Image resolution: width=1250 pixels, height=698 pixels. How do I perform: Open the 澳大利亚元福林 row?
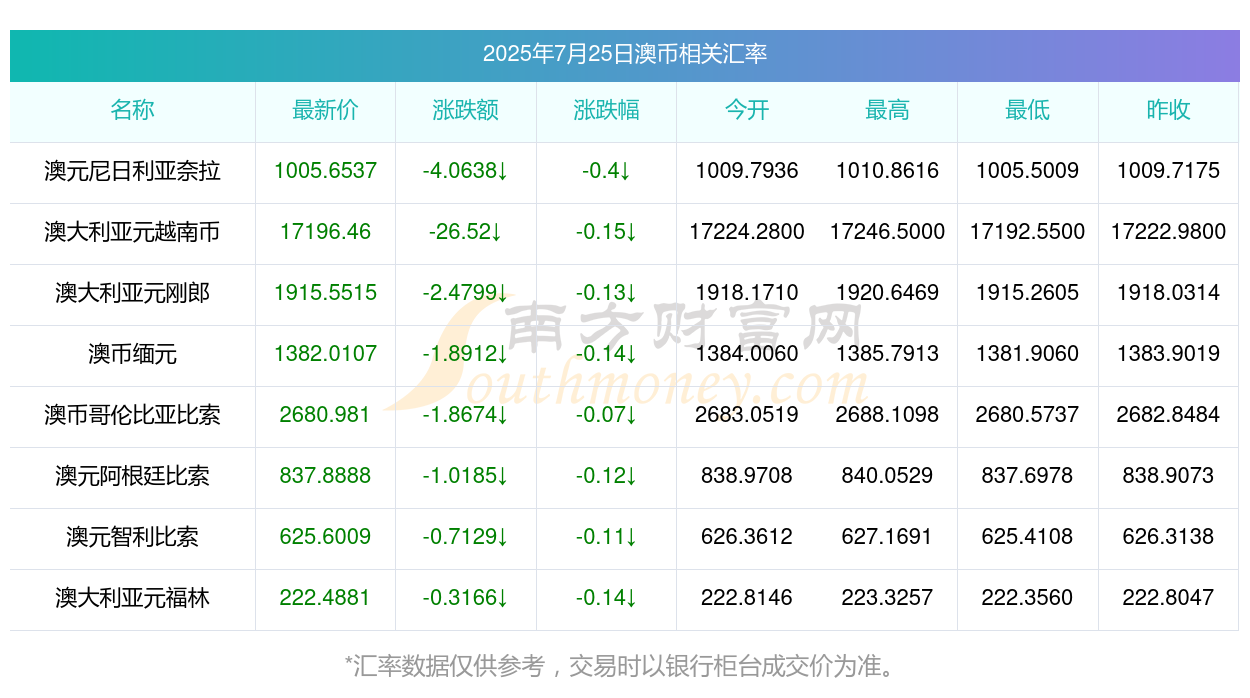[x=624, y=598]
